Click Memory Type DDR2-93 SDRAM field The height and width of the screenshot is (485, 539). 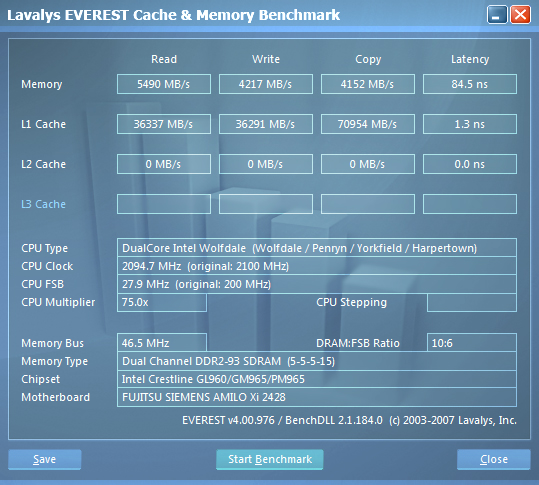point(317,361)
